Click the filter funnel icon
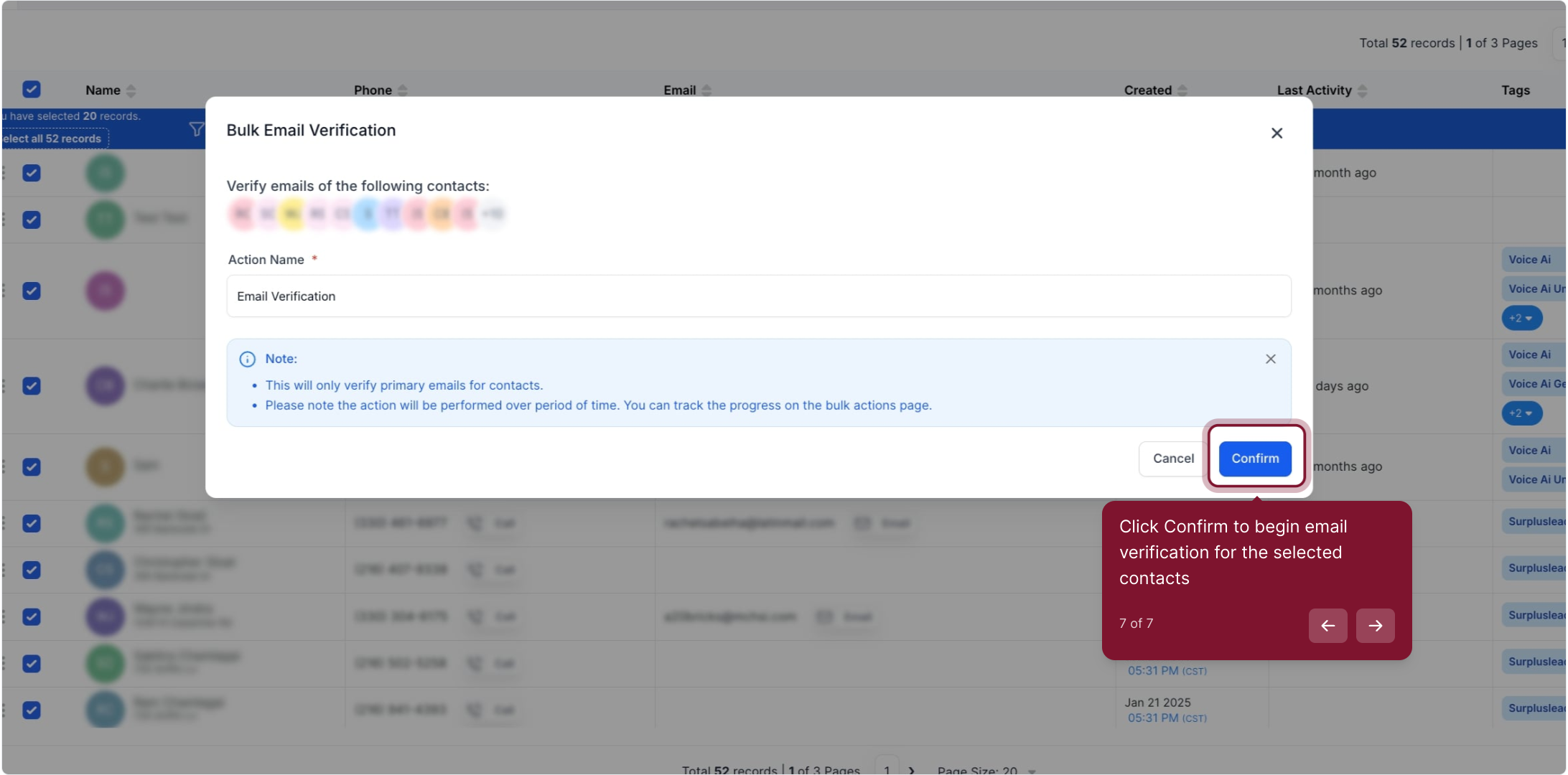Viewport: 1568px width, 775px height. 196,129
